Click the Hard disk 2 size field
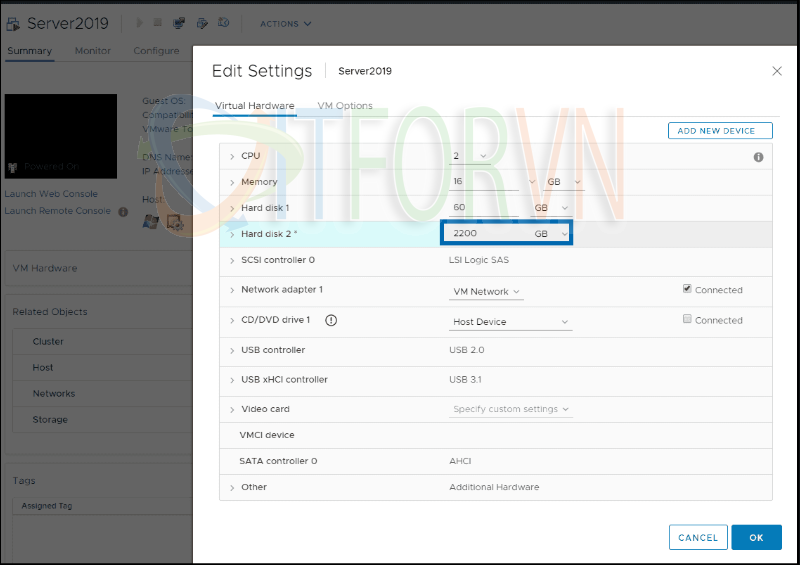Viewport: 800px width, 565px height. [x=485, y=234]
